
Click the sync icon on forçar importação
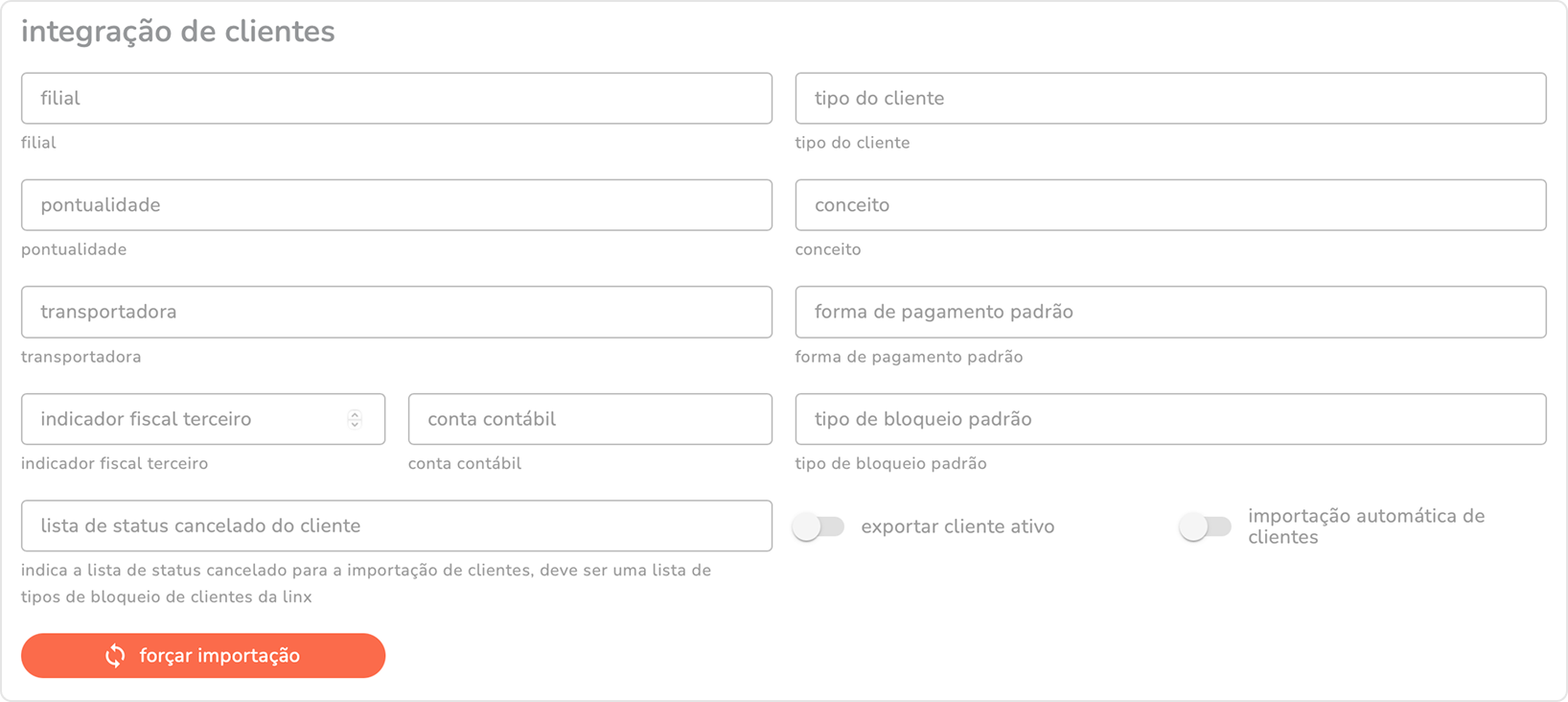115,656
